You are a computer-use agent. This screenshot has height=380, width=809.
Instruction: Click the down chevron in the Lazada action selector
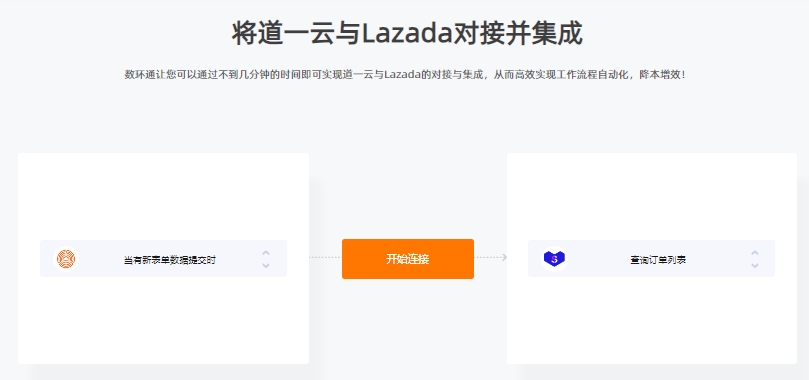click(754, 265)
